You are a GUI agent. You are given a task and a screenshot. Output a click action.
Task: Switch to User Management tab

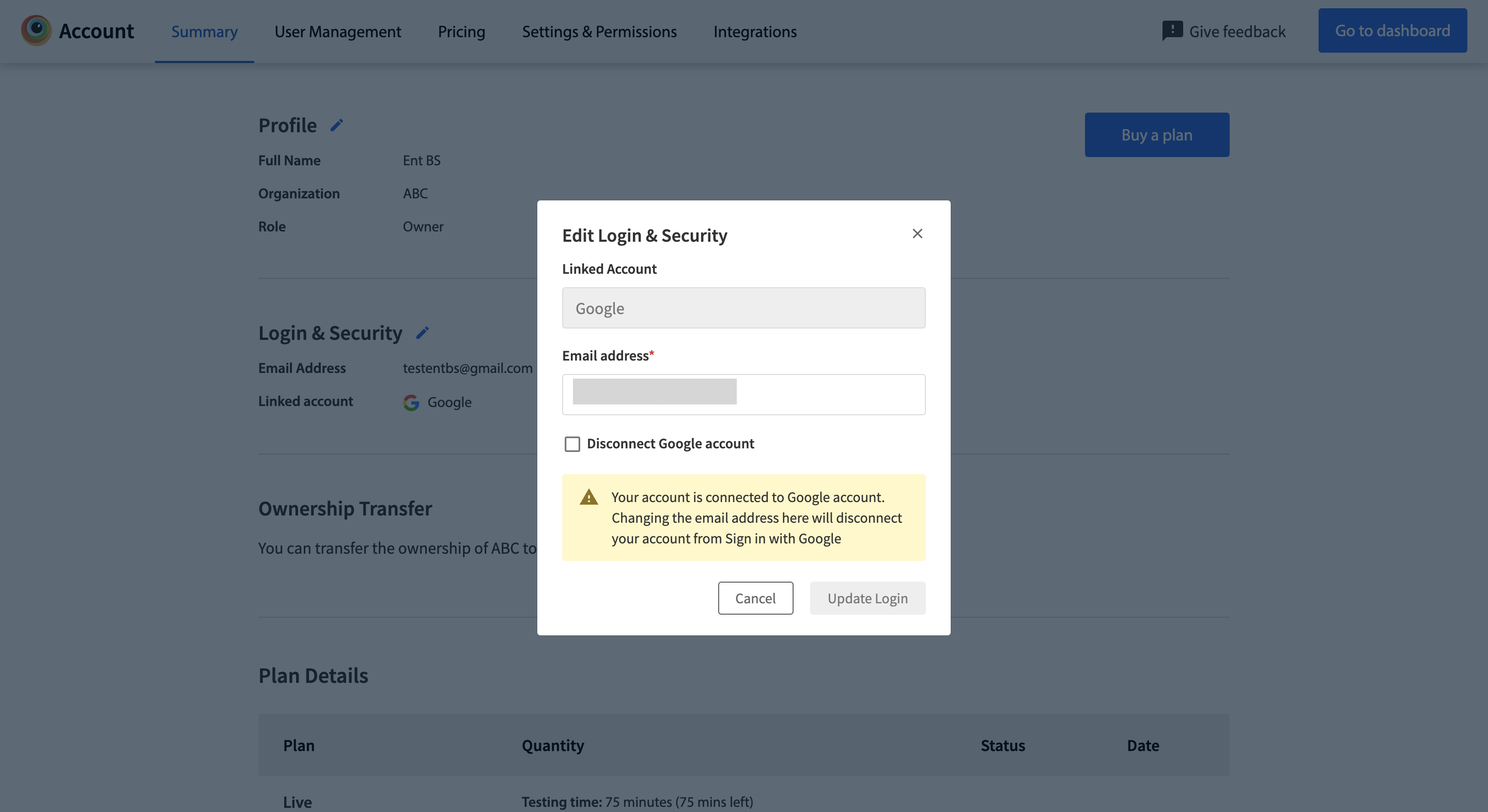(337, 32)
